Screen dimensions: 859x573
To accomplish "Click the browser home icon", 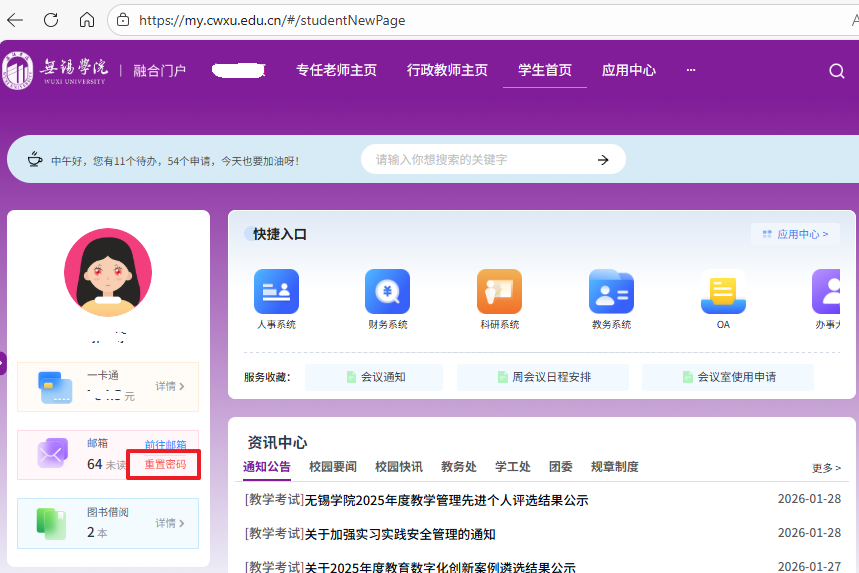I will [87, 20].
